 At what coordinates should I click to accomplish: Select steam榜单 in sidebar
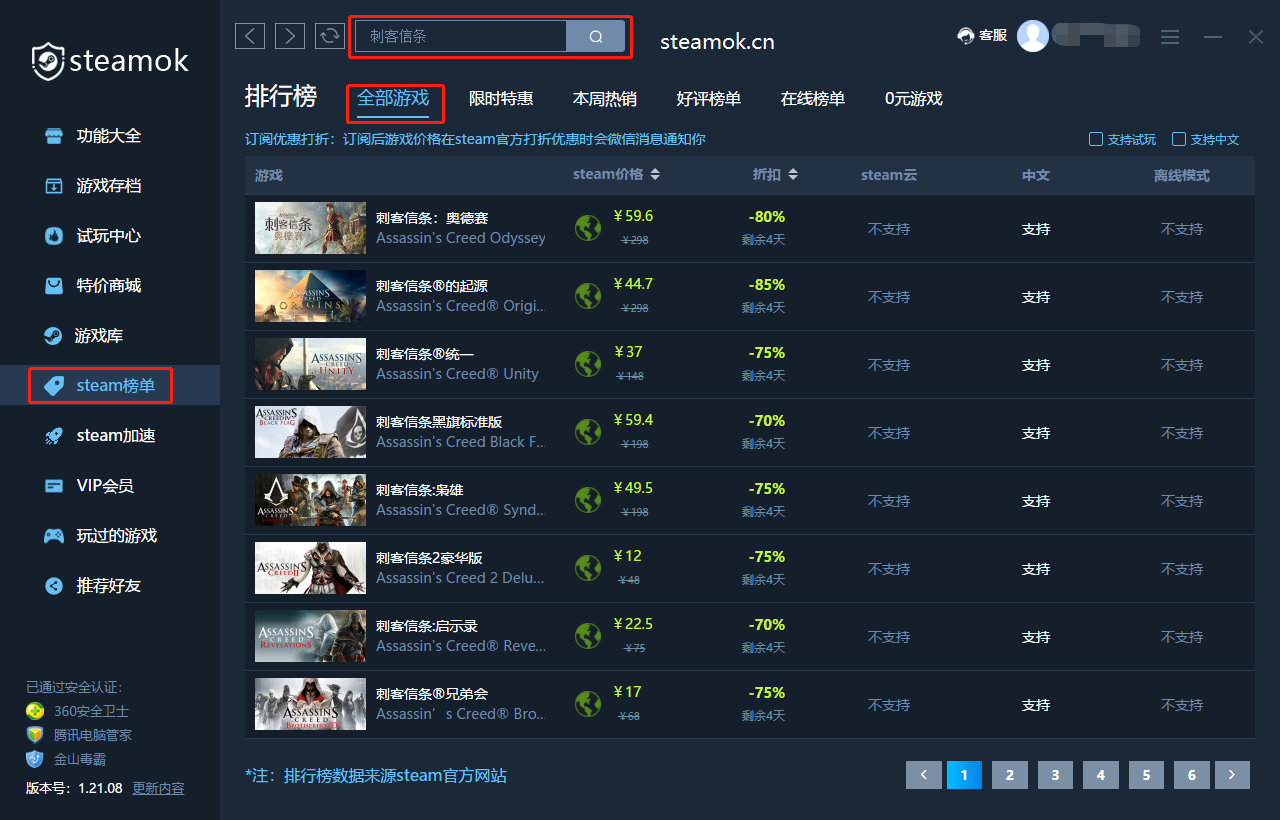[110, 386]
